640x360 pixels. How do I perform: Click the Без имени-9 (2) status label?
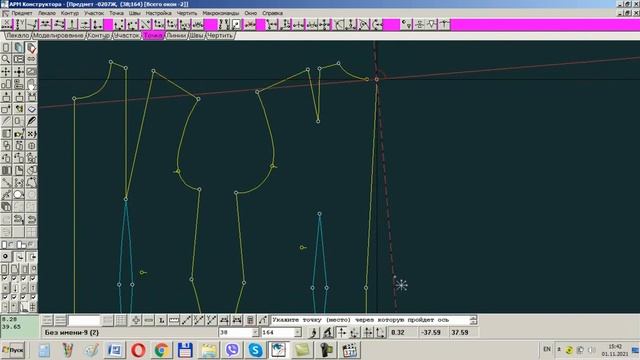click(72, 333)
